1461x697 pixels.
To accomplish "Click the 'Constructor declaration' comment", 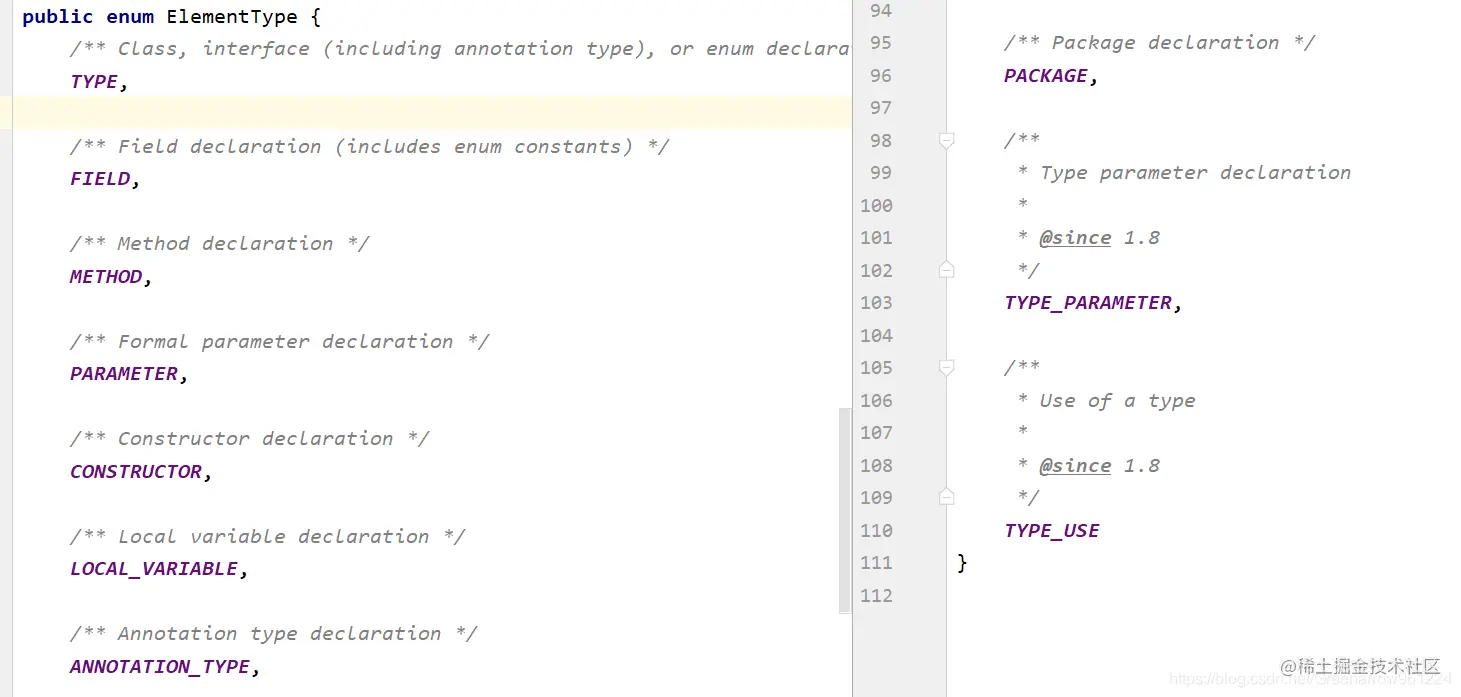I will click(249, 439).
